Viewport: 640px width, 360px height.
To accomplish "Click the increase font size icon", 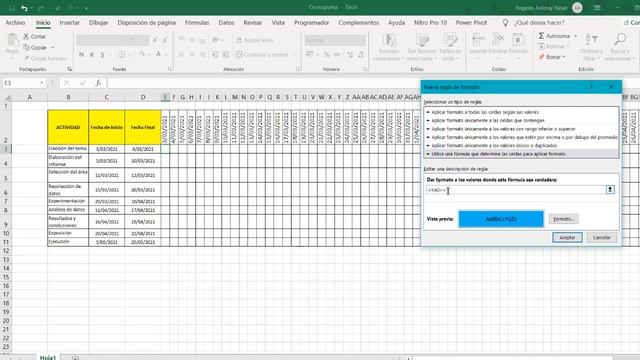I will pos(155,40).
